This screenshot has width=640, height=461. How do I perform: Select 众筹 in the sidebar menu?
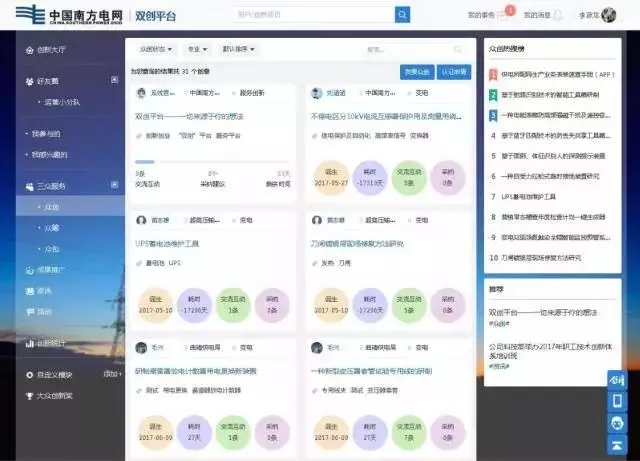52,227
